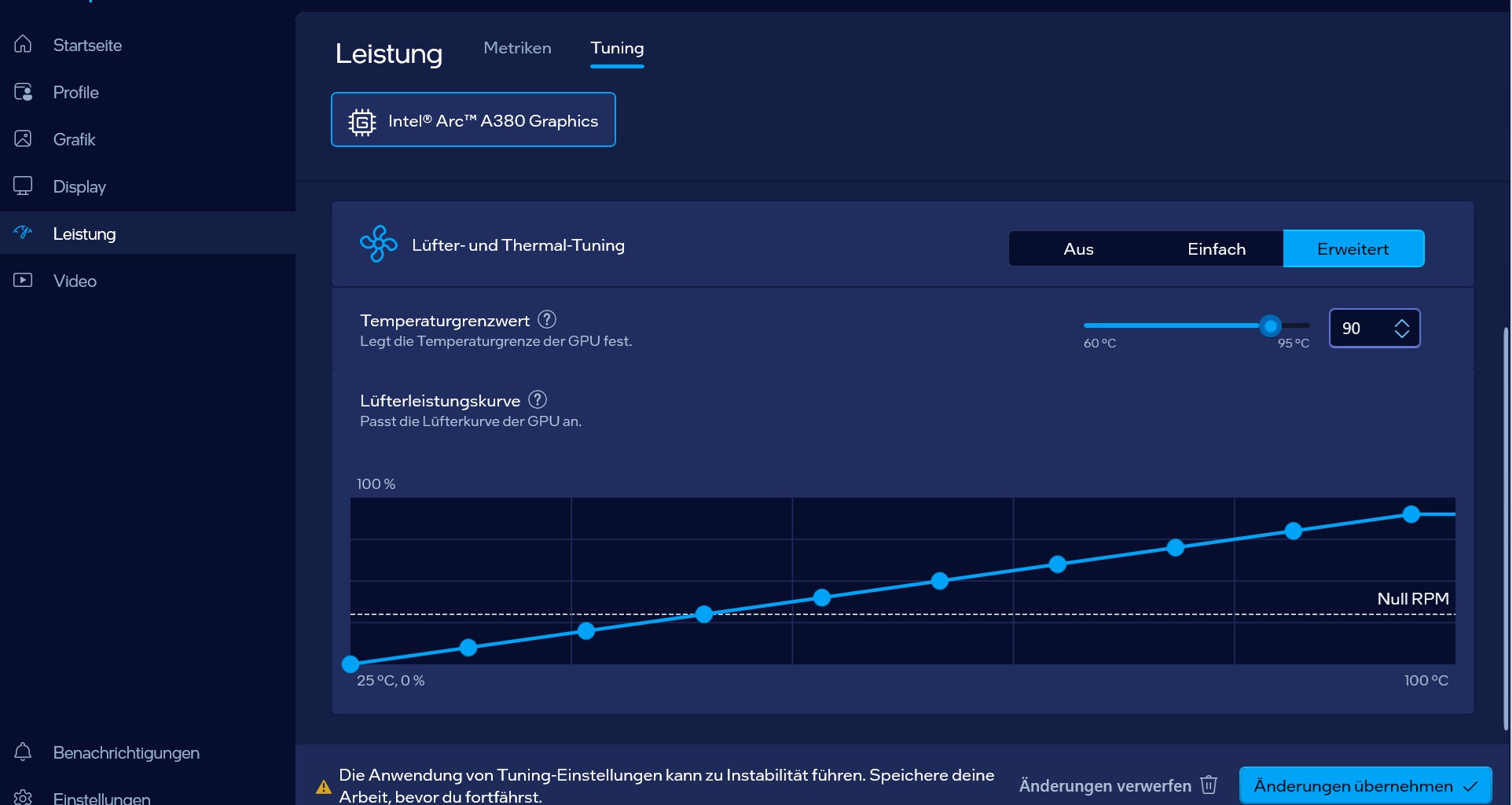The height and width of the screenshot is (805, 1512).
Task: Click the GPU chip icon
Action: pos(361,122)
